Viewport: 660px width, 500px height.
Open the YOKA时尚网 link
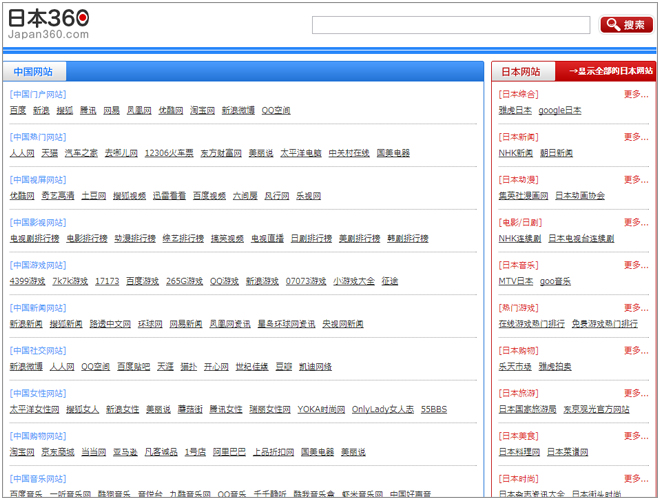(321, 410)
